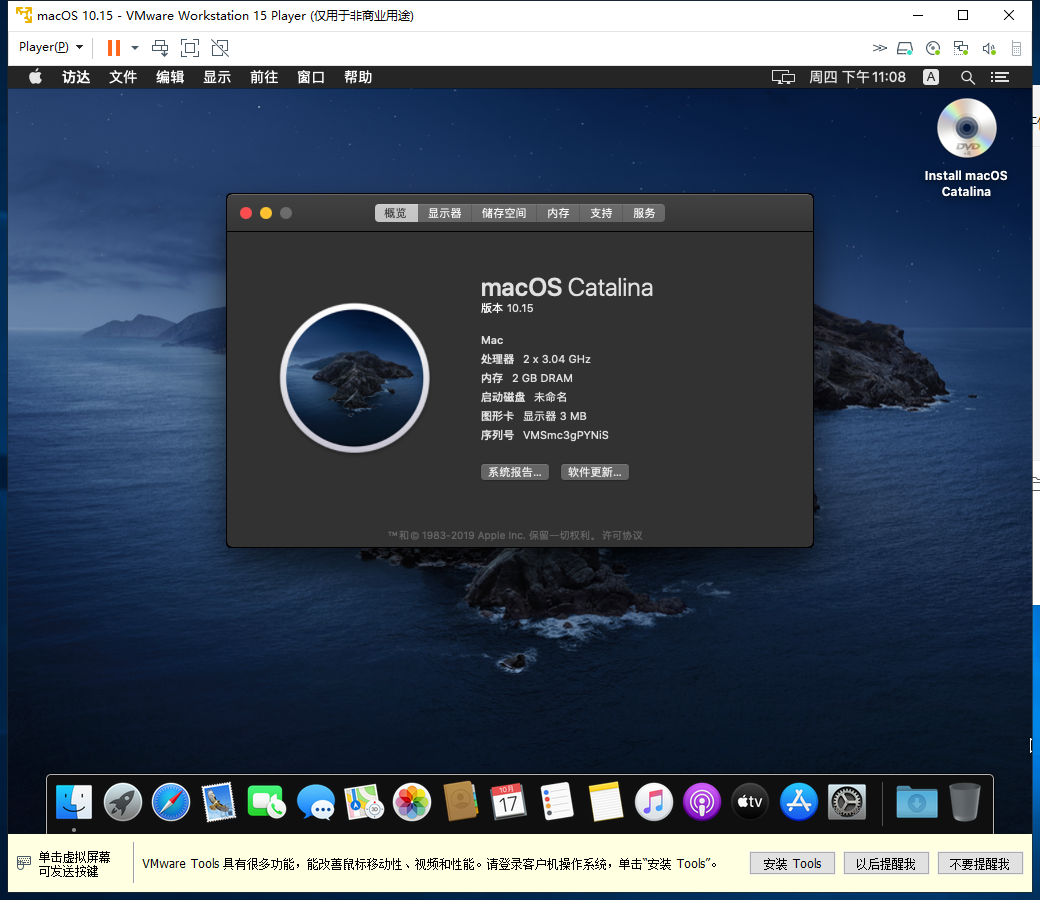Click the display mirroring menu icon

(783, 78)
